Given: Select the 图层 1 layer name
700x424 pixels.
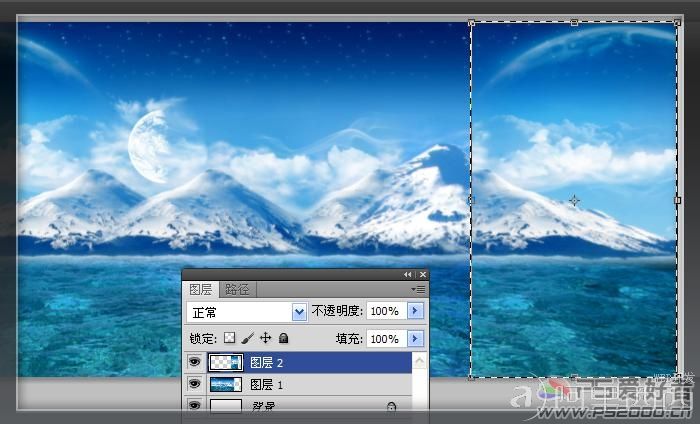Looking at the screenshot, I should (x=267, y=384).
